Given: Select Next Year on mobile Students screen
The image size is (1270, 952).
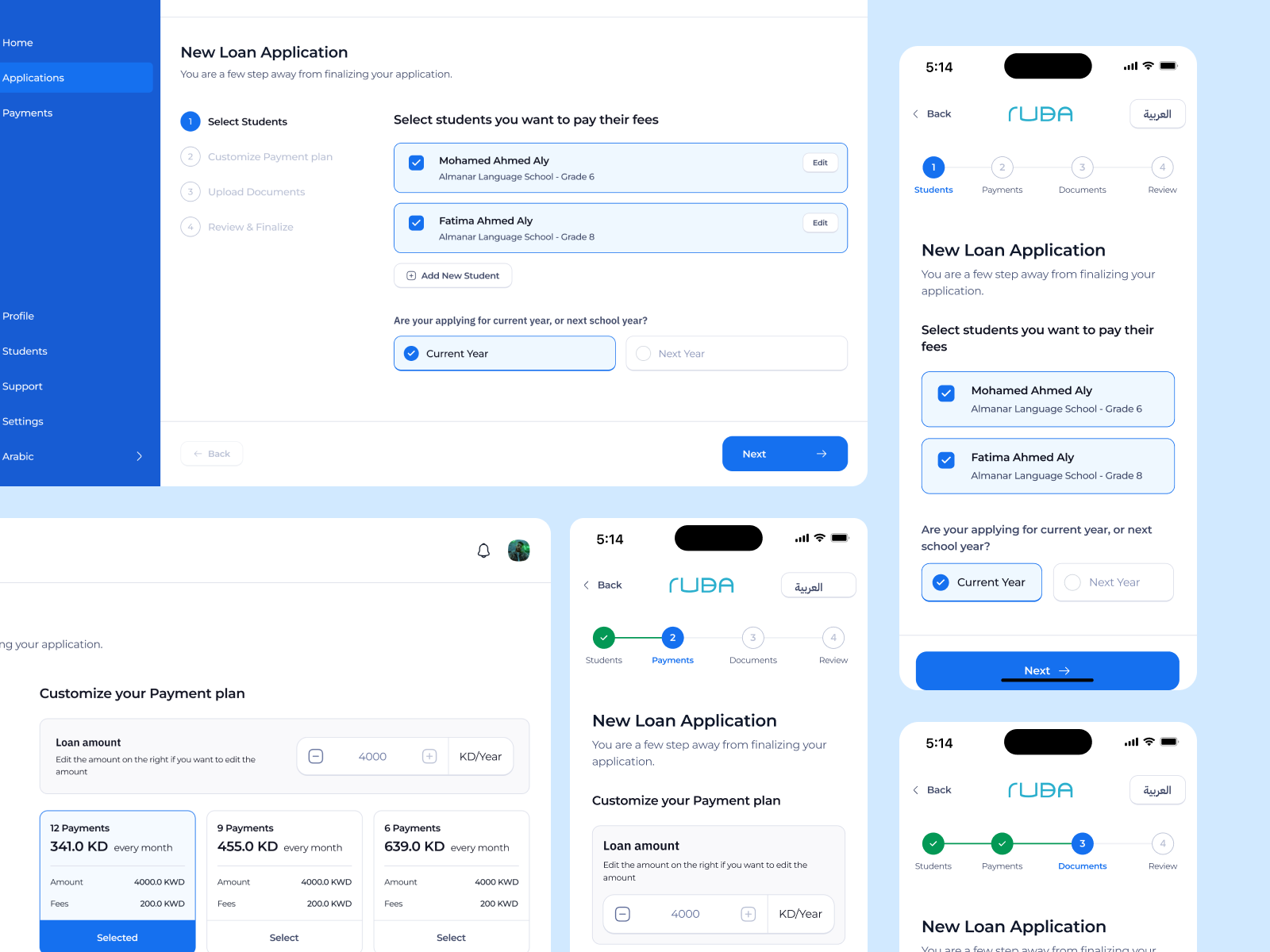Looking at the screenshot, I should click(1113, 582).
